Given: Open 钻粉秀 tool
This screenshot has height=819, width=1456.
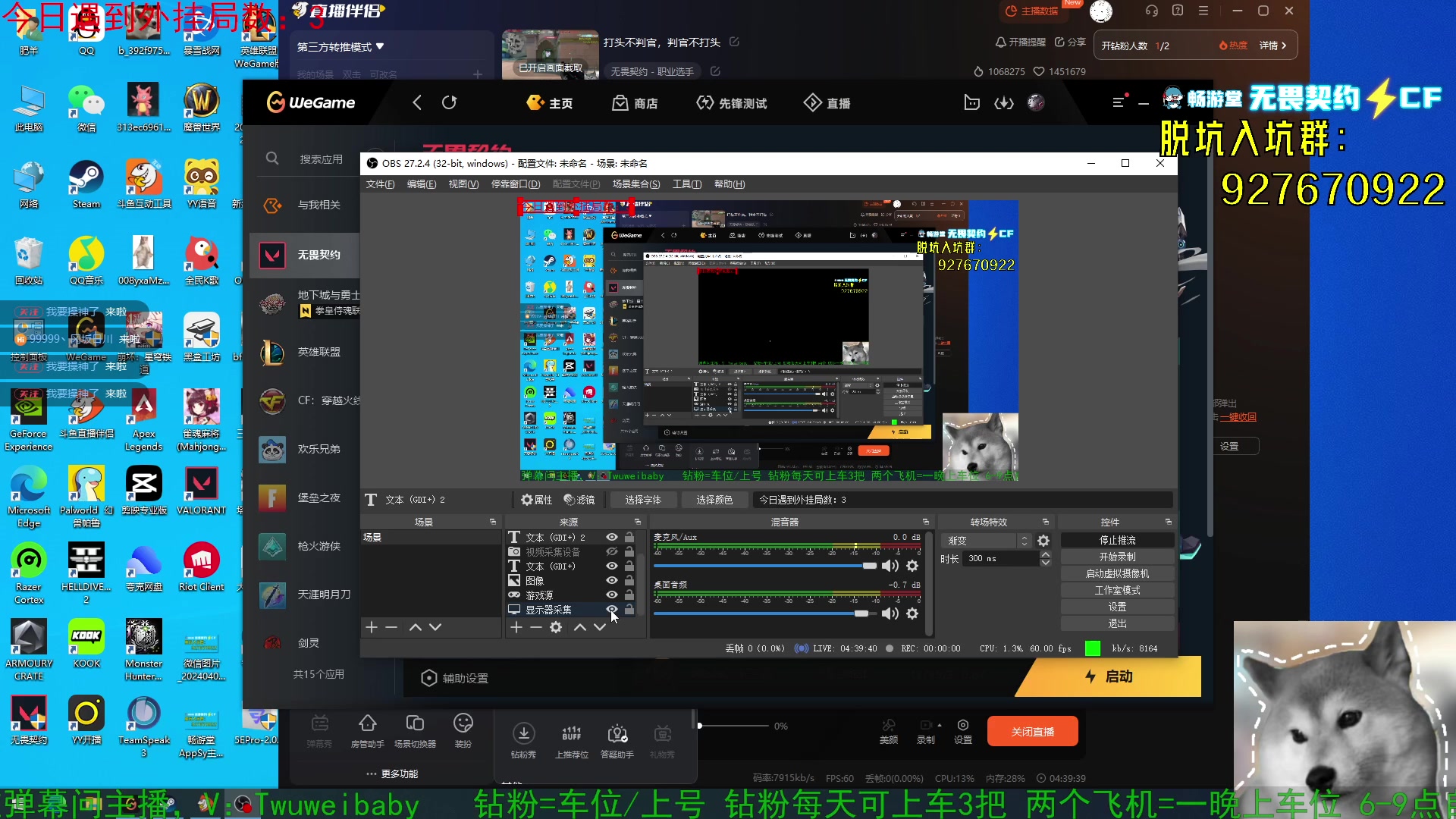Looking at the screenshot, I should (523, 741).
